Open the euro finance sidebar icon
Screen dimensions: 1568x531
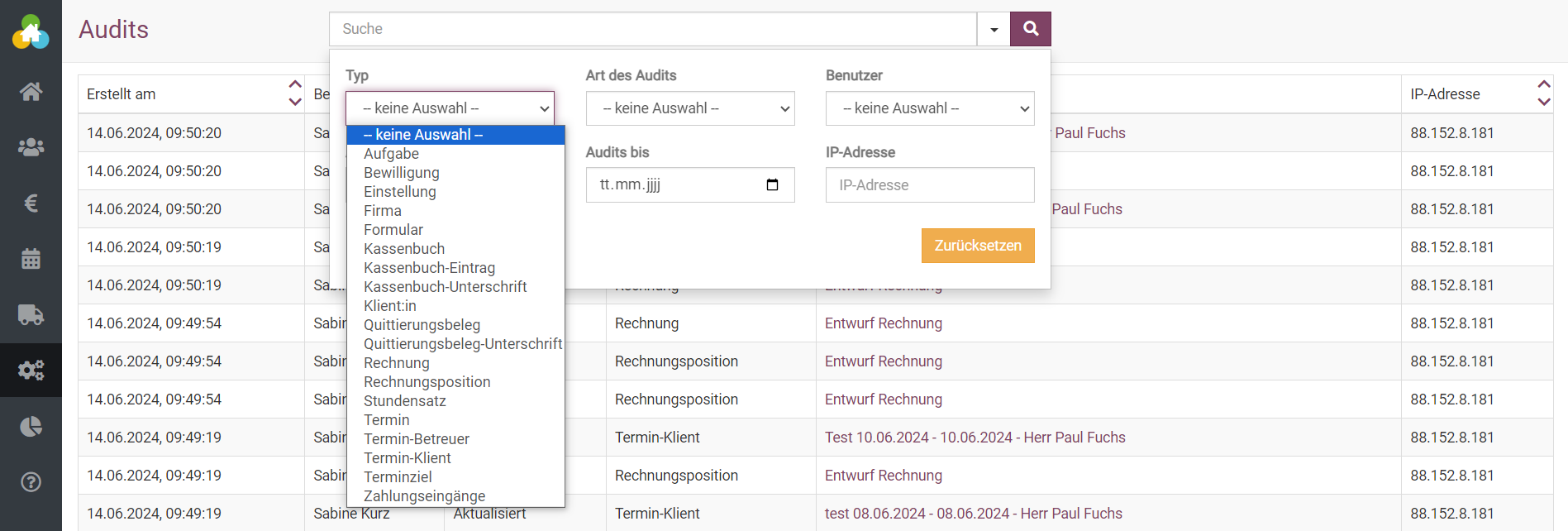[31, 203]
